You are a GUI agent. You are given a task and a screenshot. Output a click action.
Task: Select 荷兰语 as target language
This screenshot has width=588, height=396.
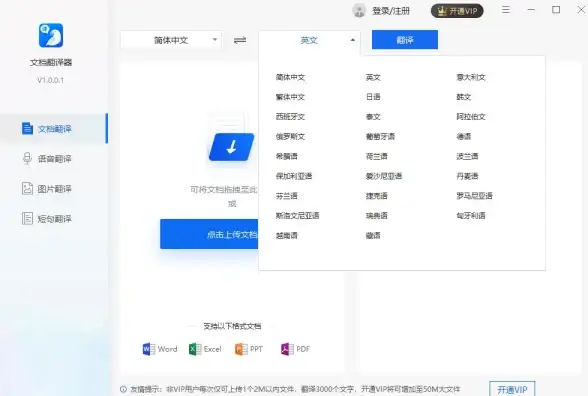(376, 156)
